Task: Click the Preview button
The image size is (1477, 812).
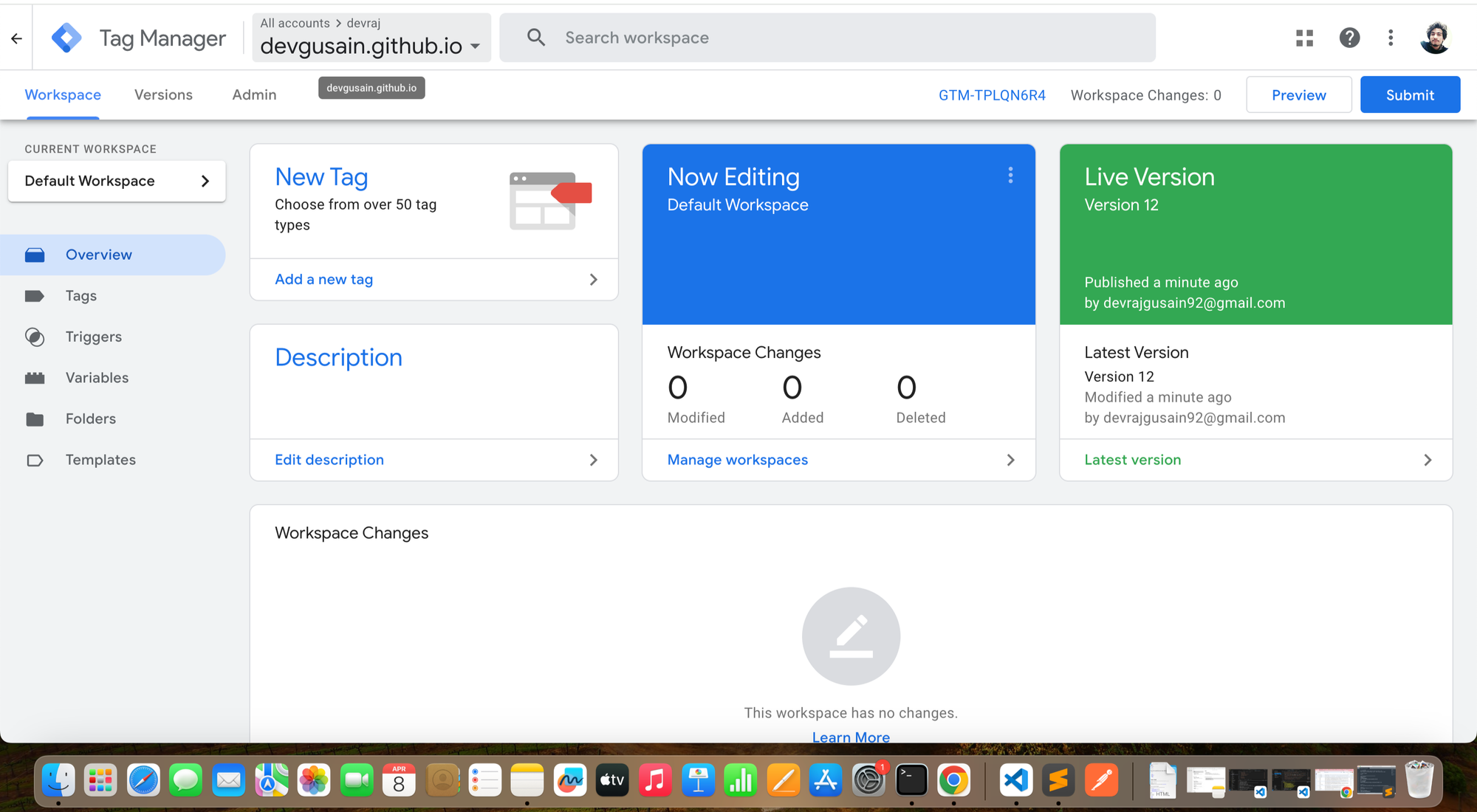Action: tap(1298, 94)
